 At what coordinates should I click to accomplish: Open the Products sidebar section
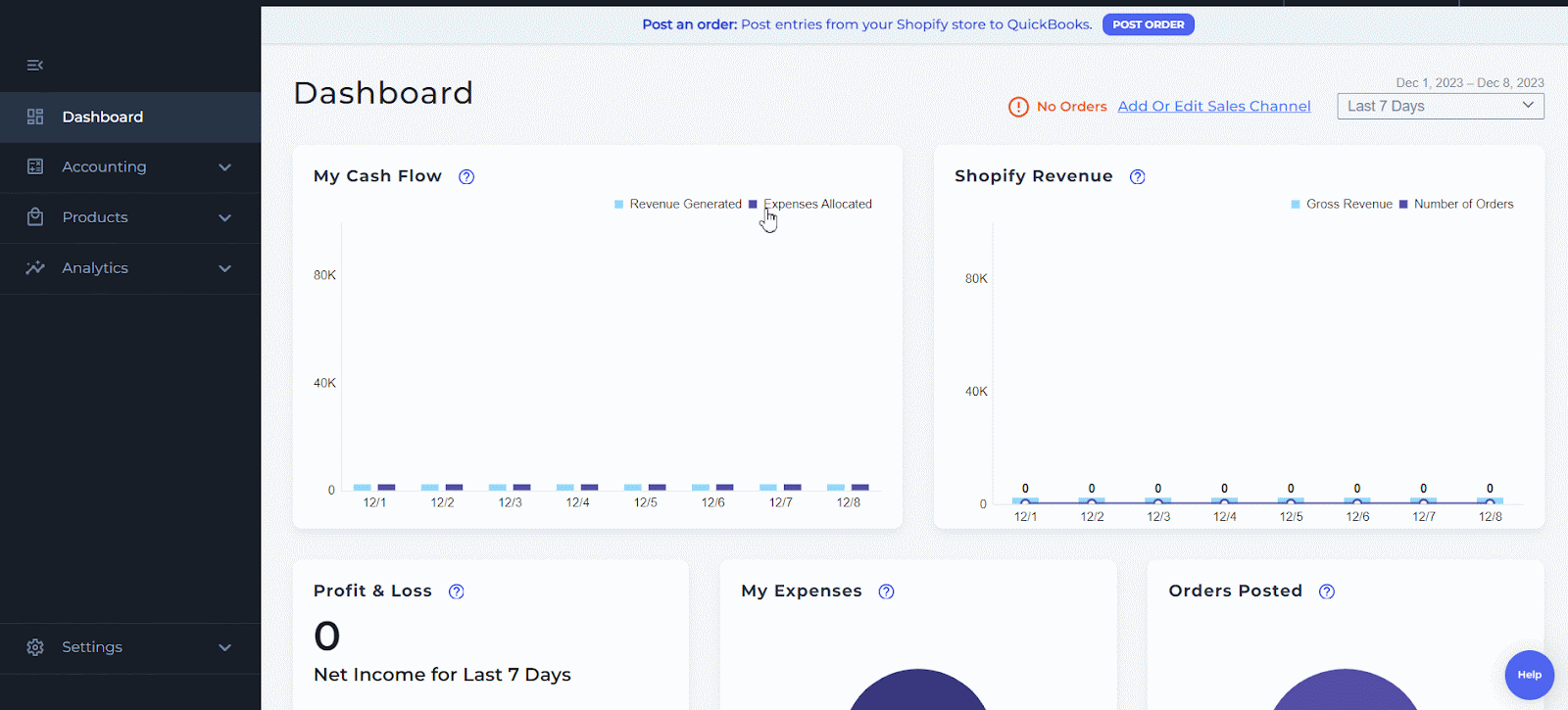point(130,217)
